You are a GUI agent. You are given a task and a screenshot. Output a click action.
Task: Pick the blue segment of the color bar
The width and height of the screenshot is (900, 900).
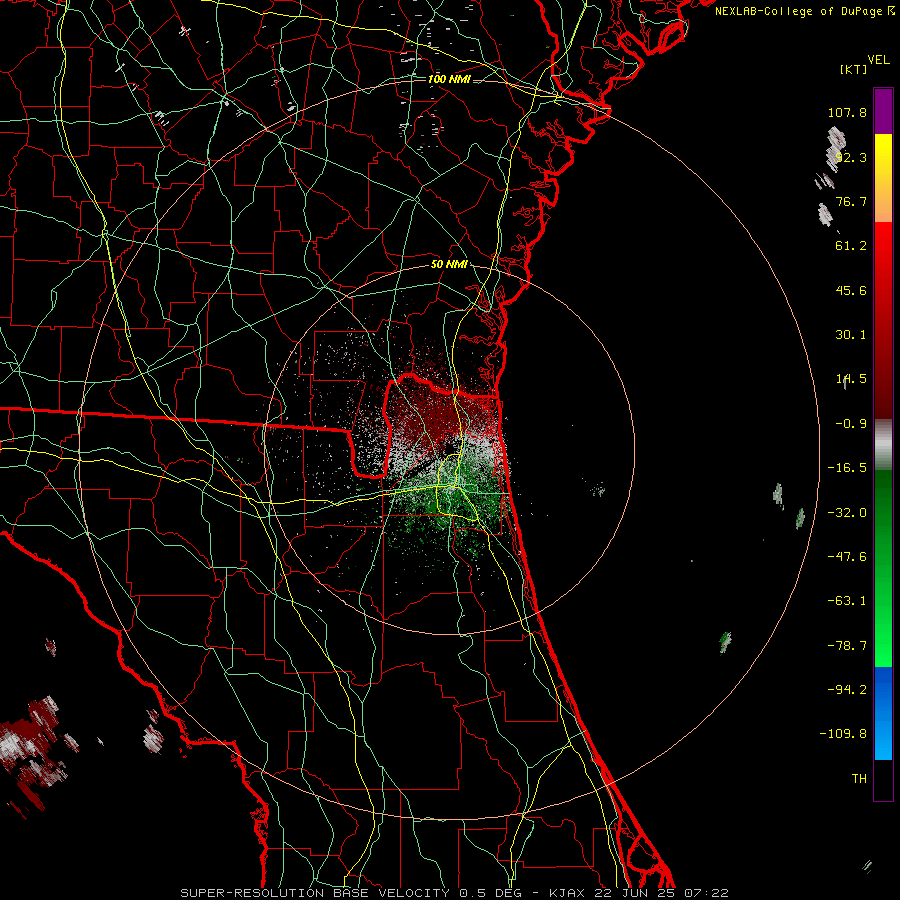coord(883,713)
